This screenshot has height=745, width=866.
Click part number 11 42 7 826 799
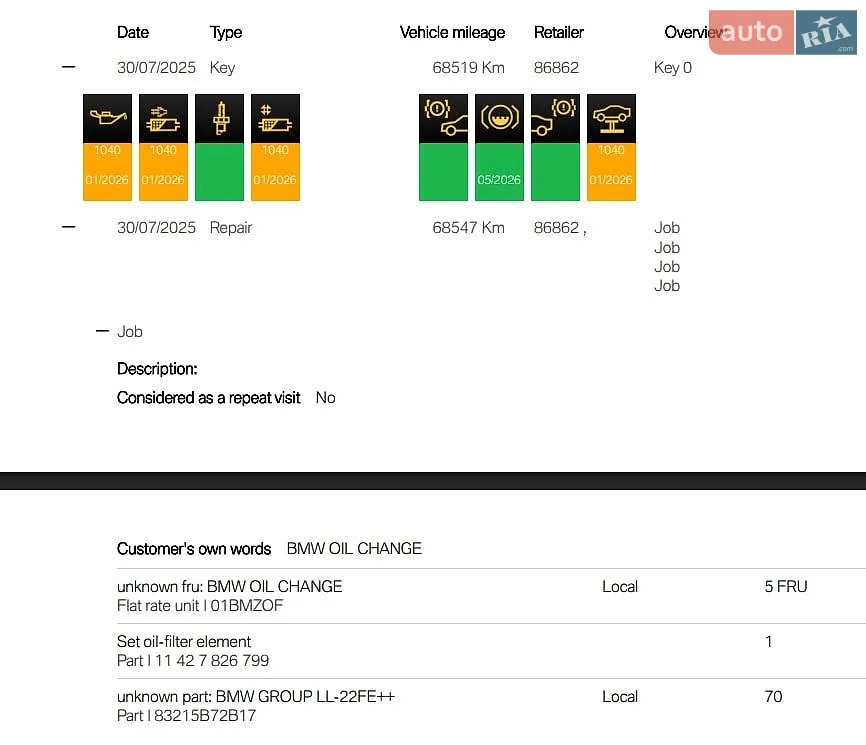click(x=212, y=661)
